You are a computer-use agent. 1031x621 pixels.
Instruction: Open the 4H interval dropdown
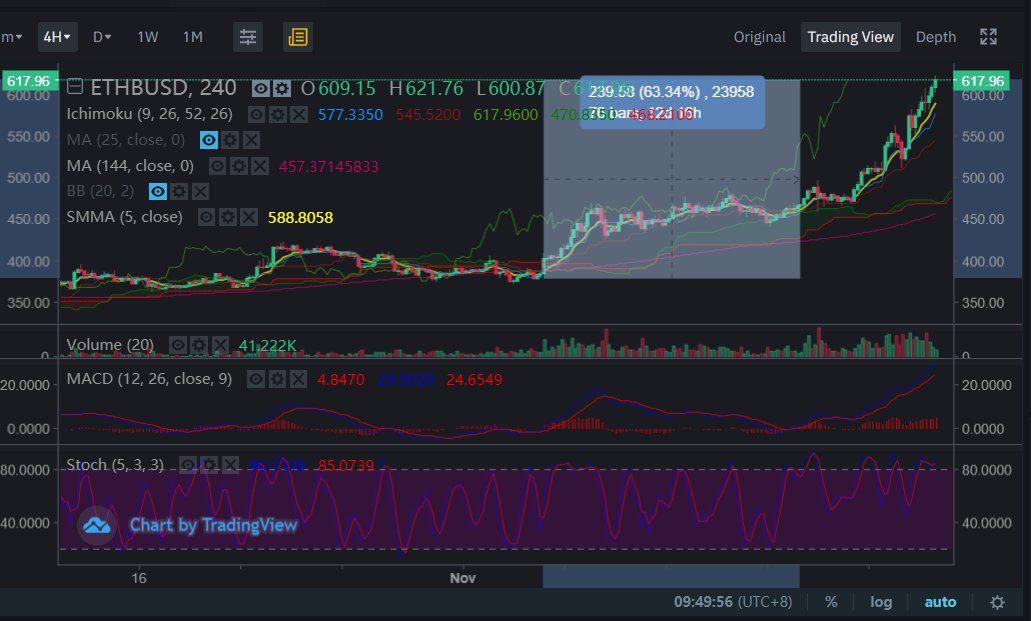(57, 37)
